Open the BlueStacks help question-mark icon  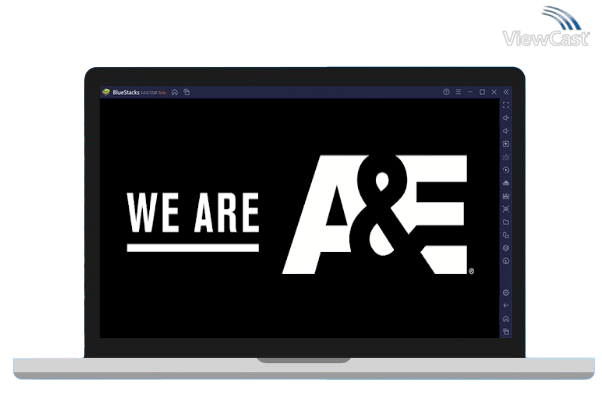[x=446, y=92]
